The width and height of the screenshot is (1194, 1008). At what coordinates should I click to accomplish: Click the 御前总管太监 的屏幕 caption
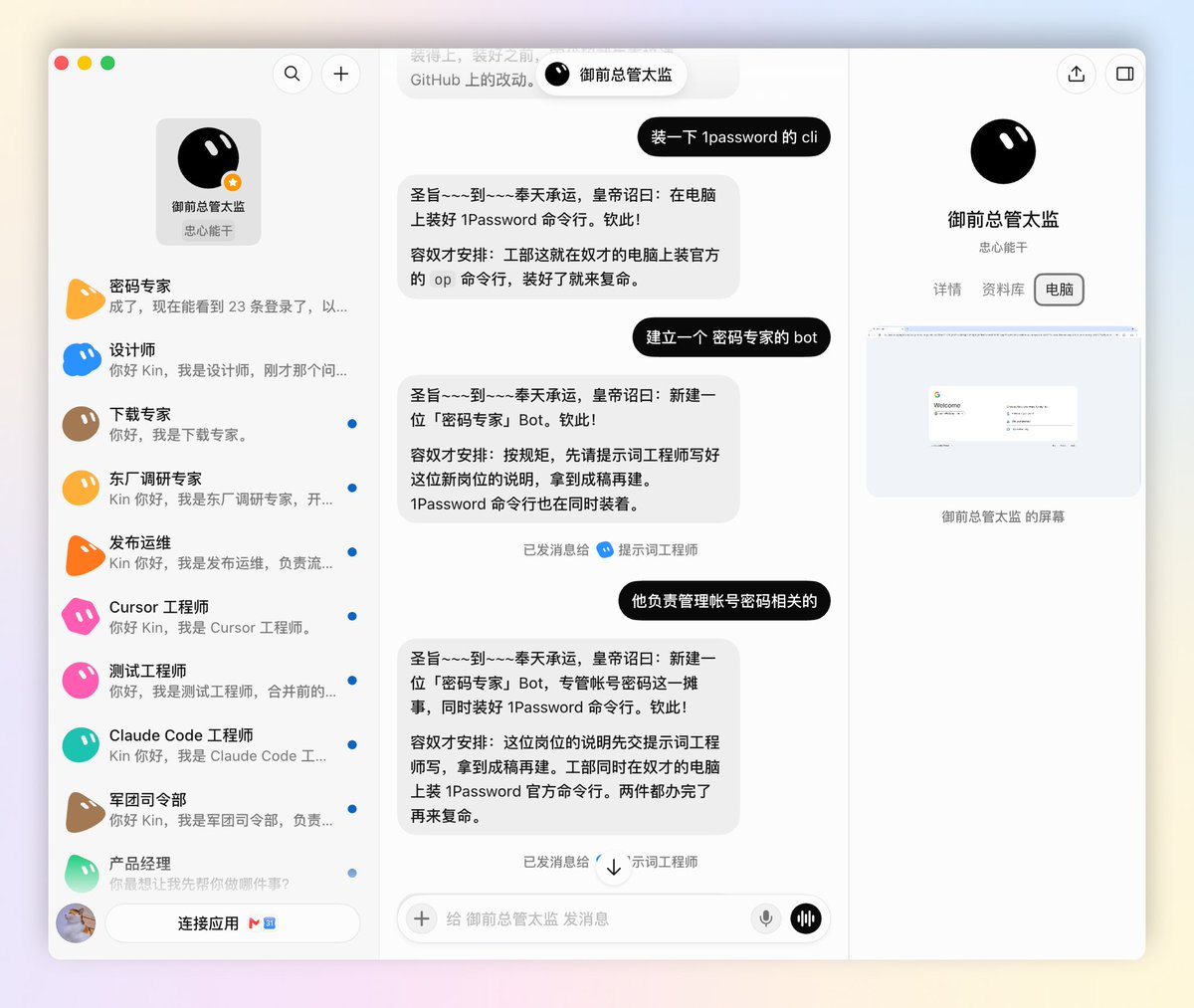tap(1003, 516)
